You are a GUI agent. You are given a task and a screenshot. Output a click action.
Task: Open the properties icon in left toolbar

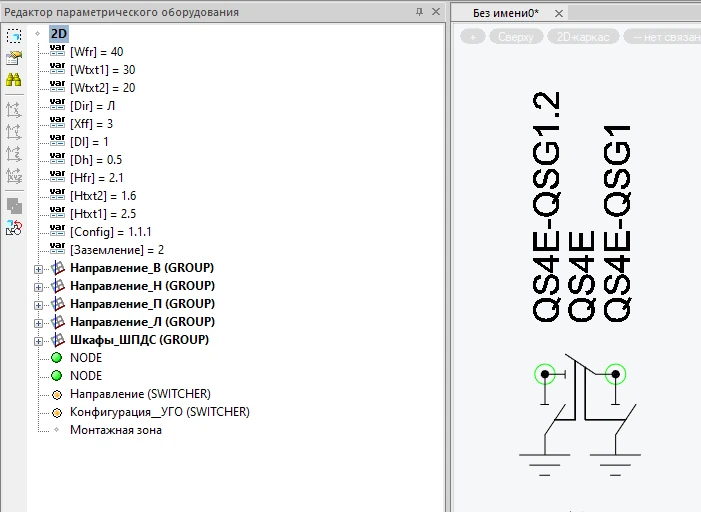point(14,58)
